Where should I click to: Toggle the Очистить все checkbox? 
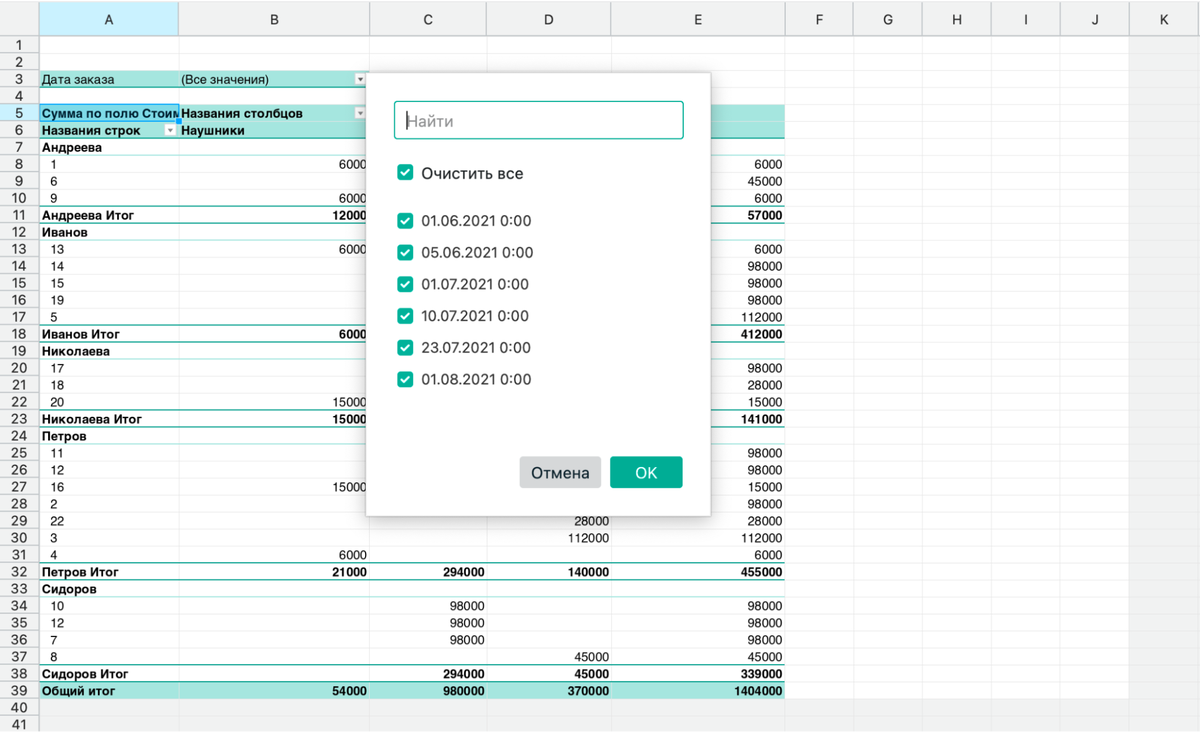(x=405, y=173)
